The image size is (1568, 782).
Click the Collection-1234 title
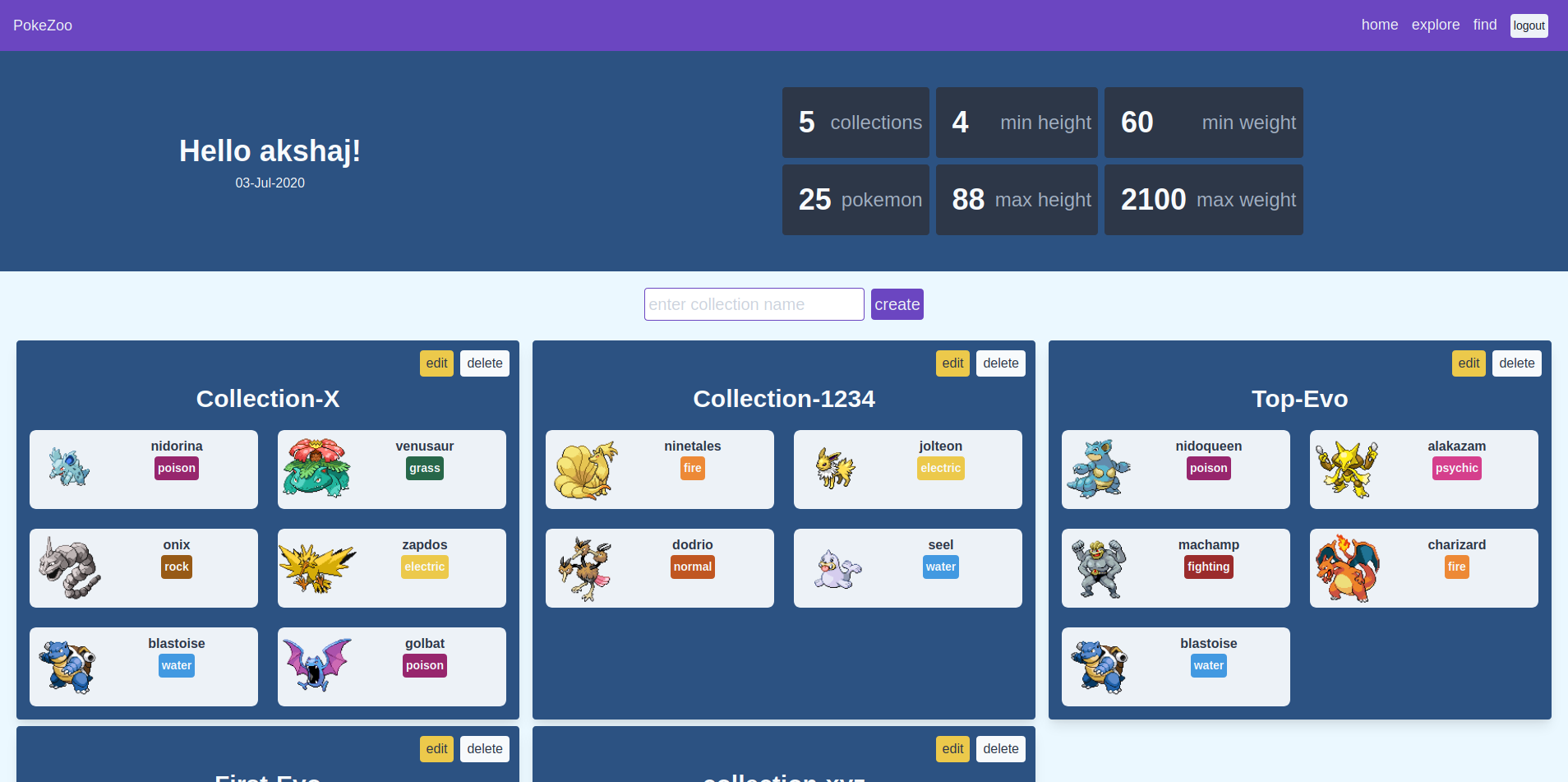[784, 399]
